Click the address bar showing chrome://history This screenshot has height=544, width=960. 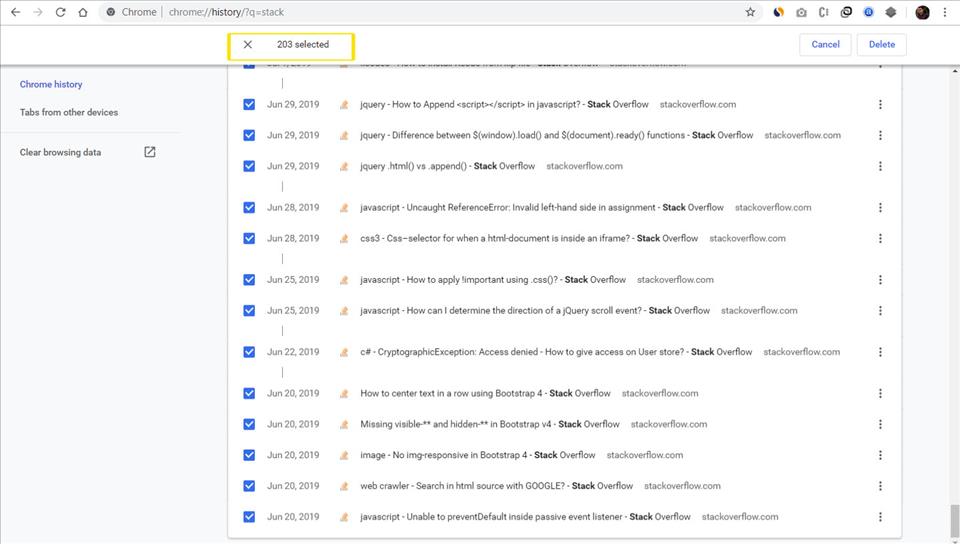pos(450,12)
